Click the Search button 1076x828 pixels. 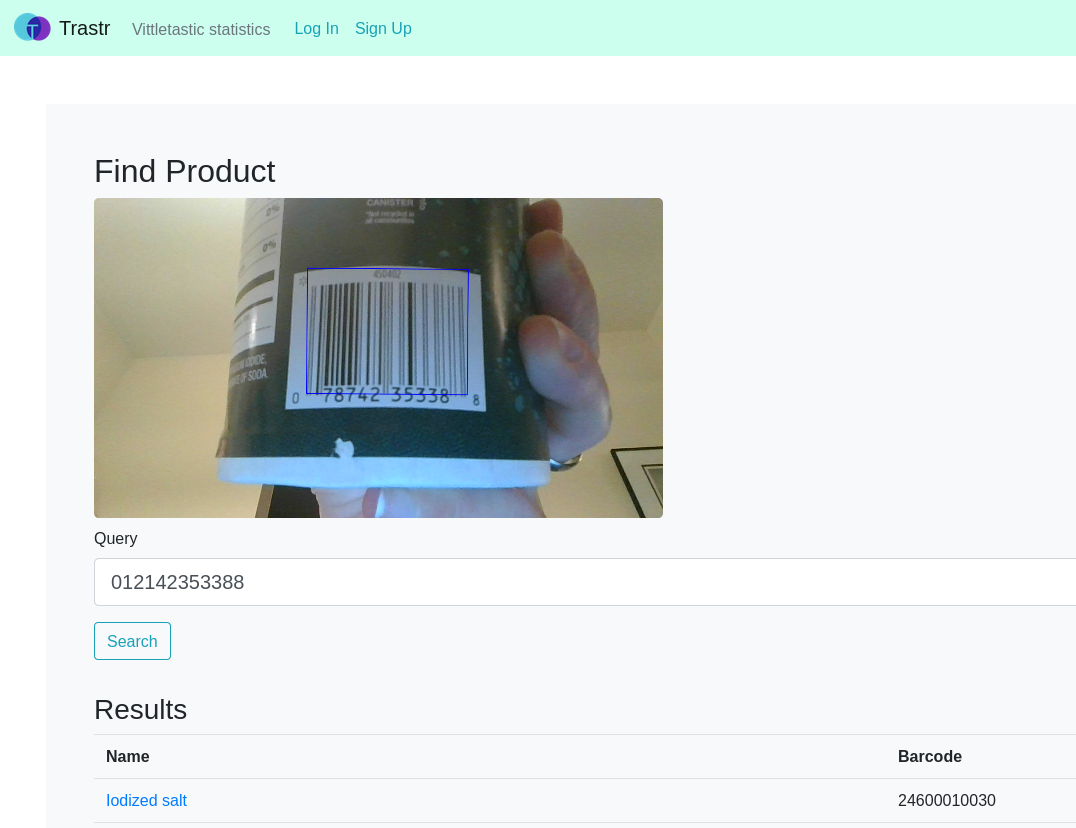[x=132, y=641]
